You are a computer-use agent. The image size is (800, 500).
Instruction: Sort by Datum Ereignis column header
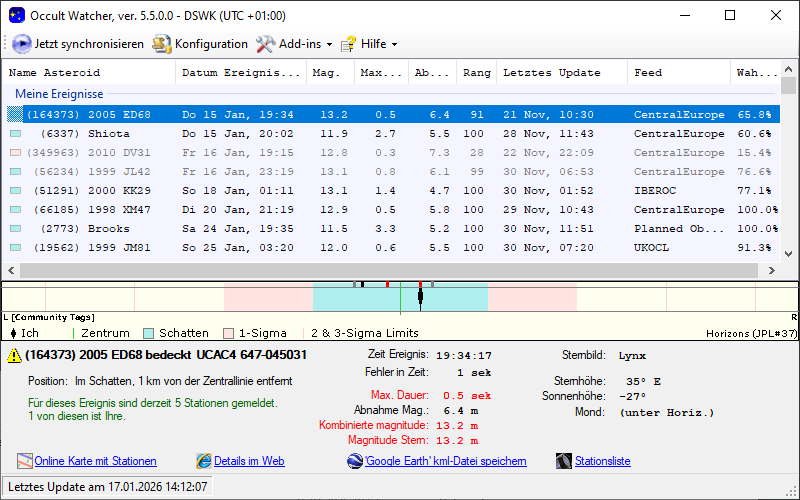tap(241, 72)
